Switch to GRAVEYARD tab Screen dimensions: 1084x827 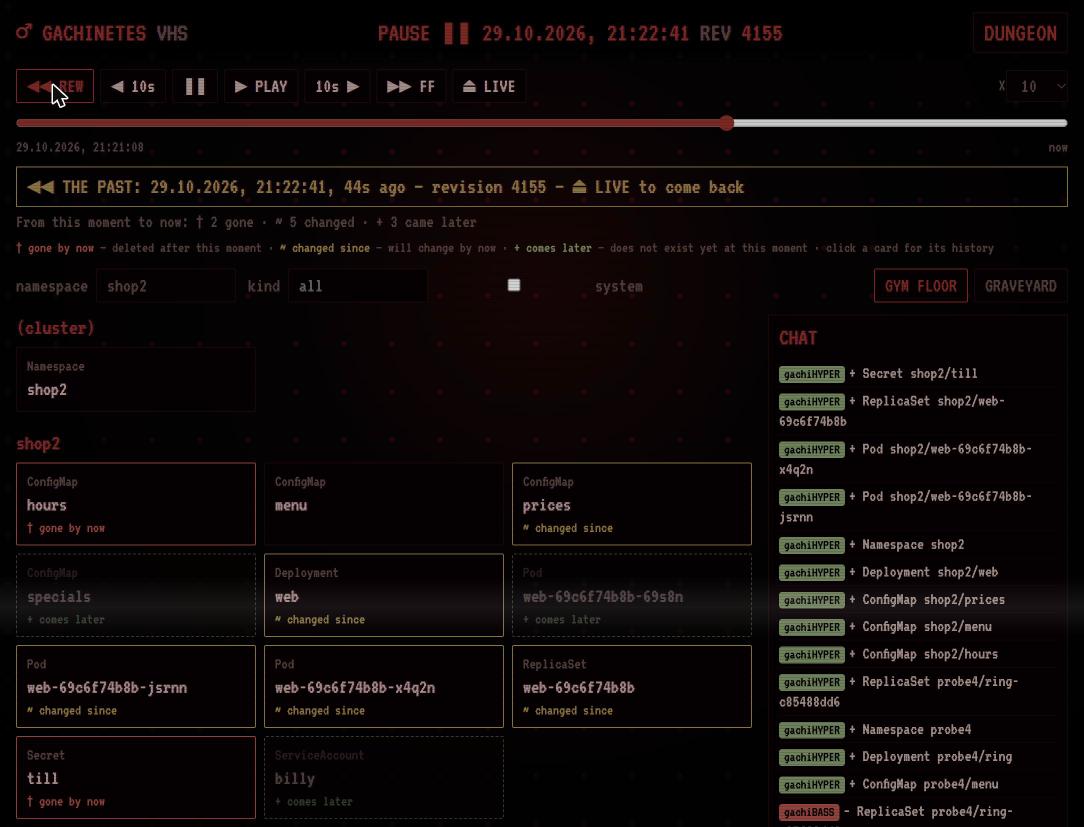[1020, 286]
